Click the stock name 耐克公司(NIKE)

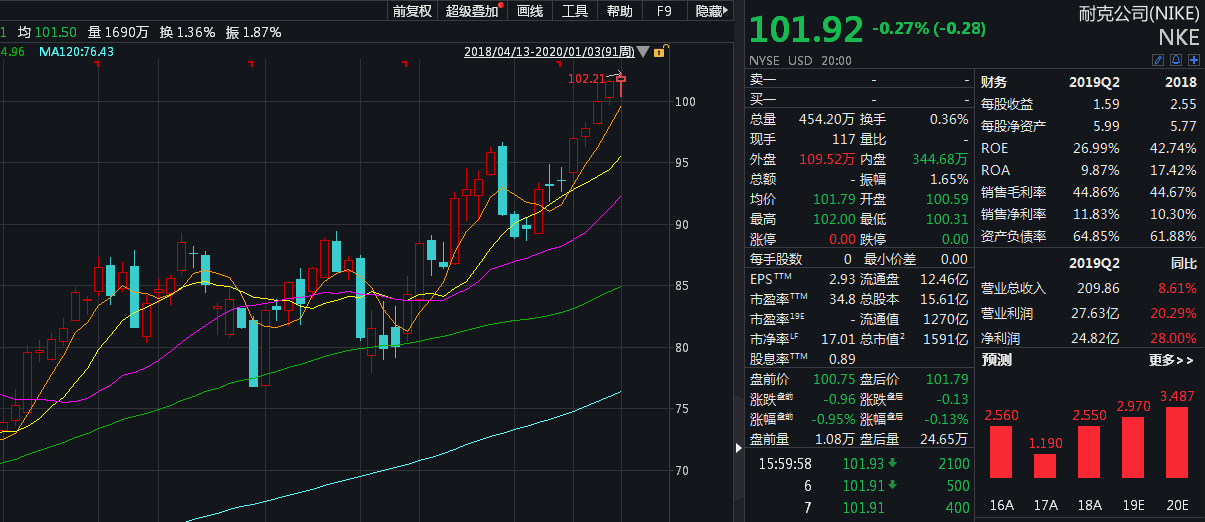[1140, 15]
